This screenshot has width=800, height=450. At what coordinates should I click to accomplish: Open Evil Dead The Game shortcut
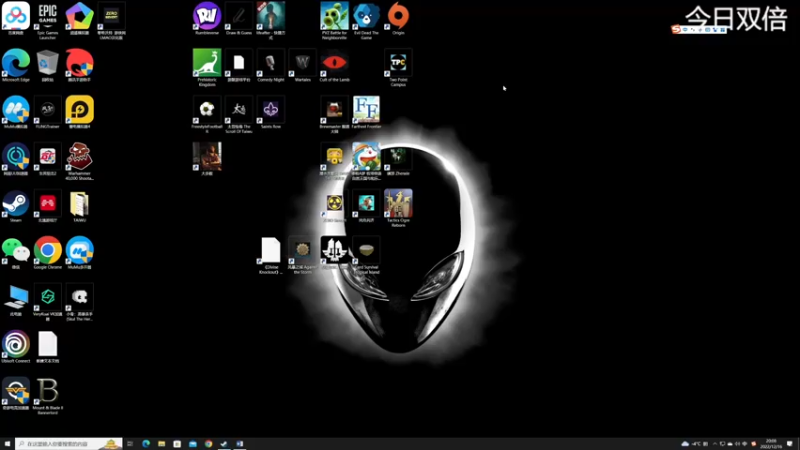coord(366,20)
